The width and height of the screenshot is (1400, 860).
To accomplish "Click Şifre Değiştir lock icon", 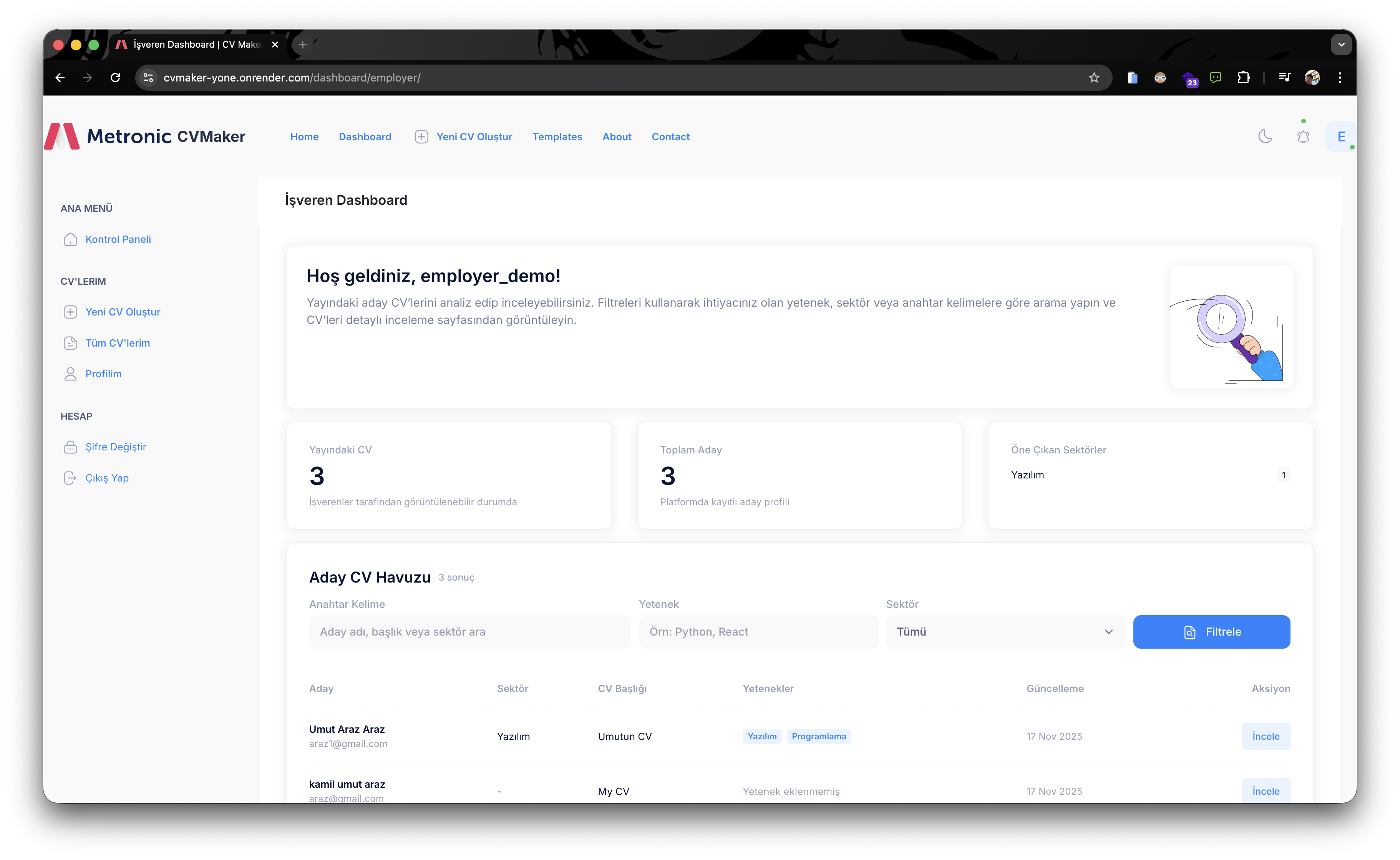I will pos(71,447).
